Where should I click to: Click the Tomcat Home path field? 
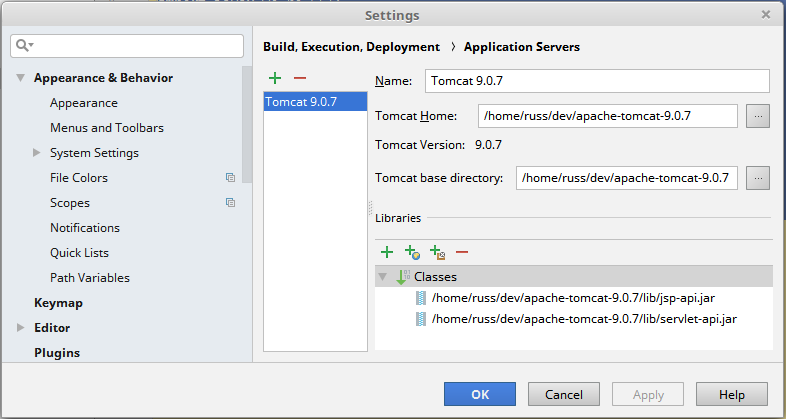tap(608, 116)
